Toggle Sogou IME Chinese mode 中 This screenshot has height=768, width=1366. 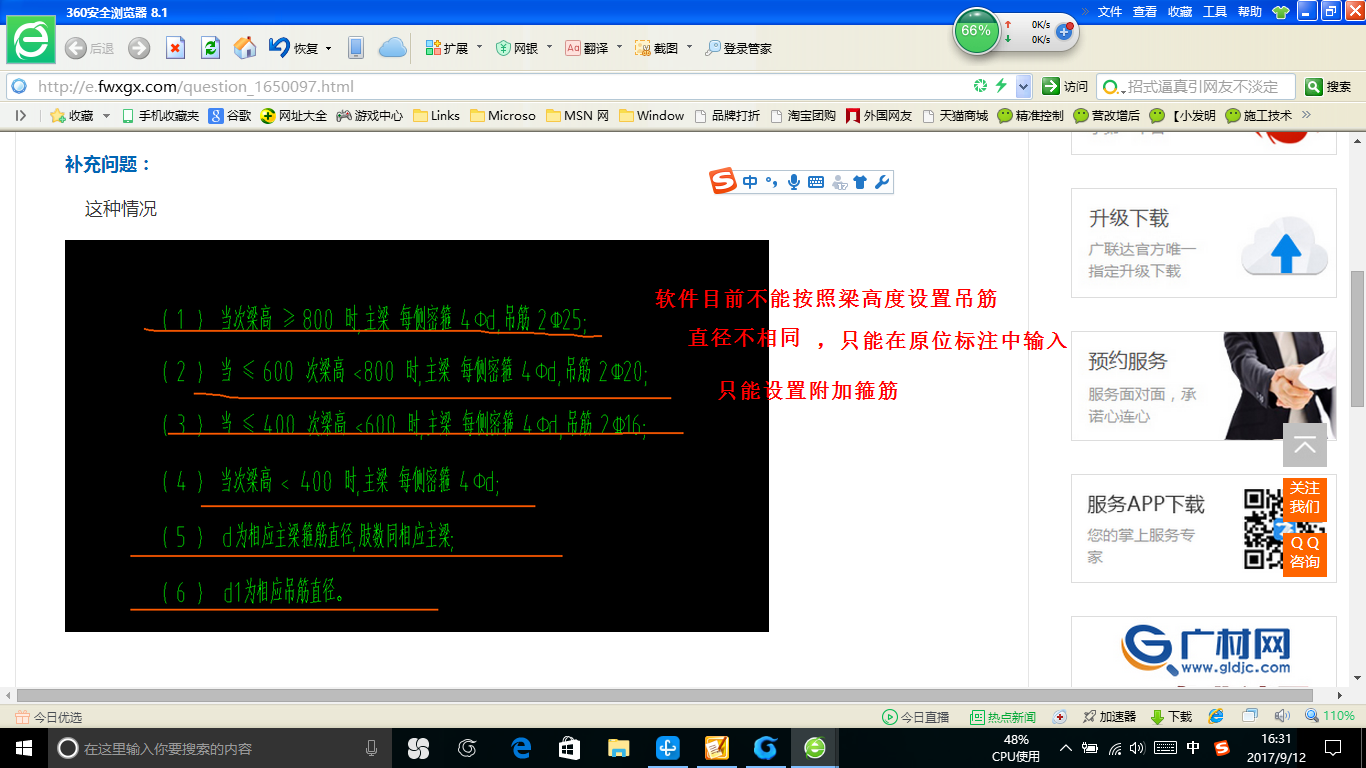pos(750,182)
